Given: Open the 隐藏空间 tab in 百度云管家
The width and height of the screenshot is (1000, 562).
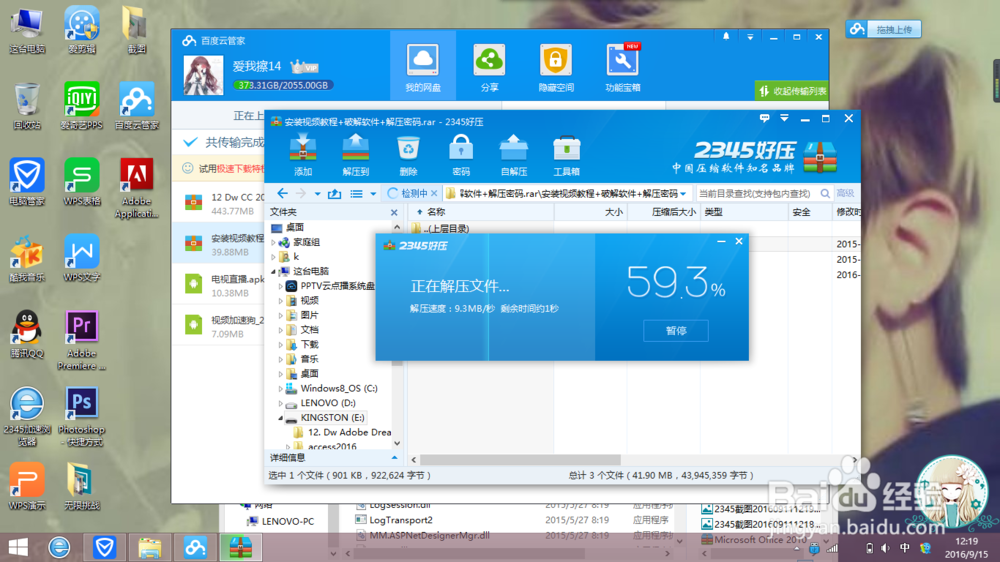Looking at the screenshot, I should coord(555,66).
